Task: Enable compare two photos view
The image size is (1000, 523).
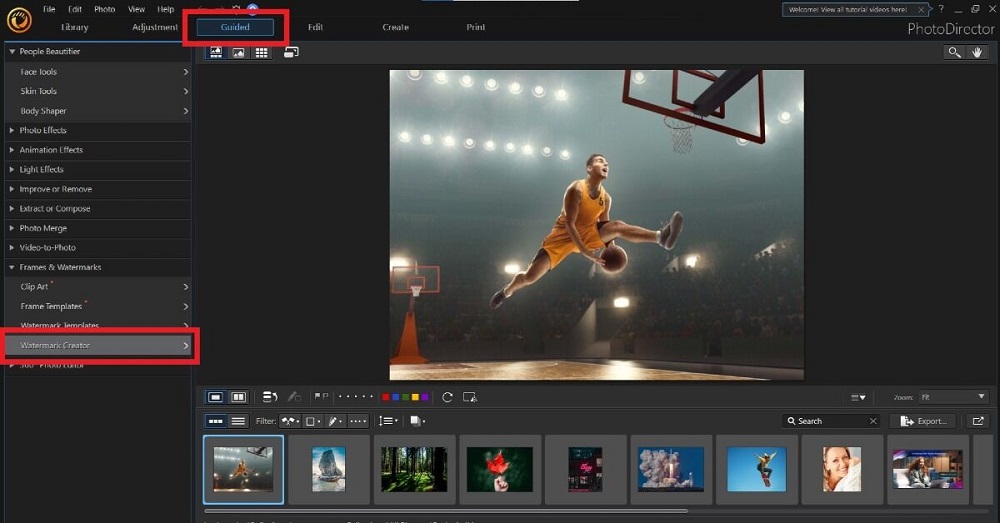Action: point(239,397)
